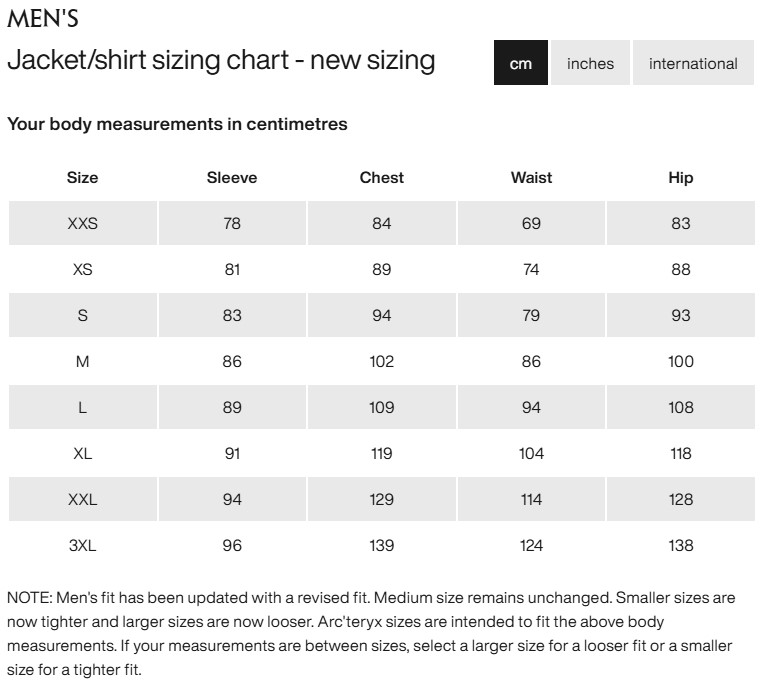Click sleeve value 89 for size L
This screenshot has height=694, width=763.
(x=232, y=408)
